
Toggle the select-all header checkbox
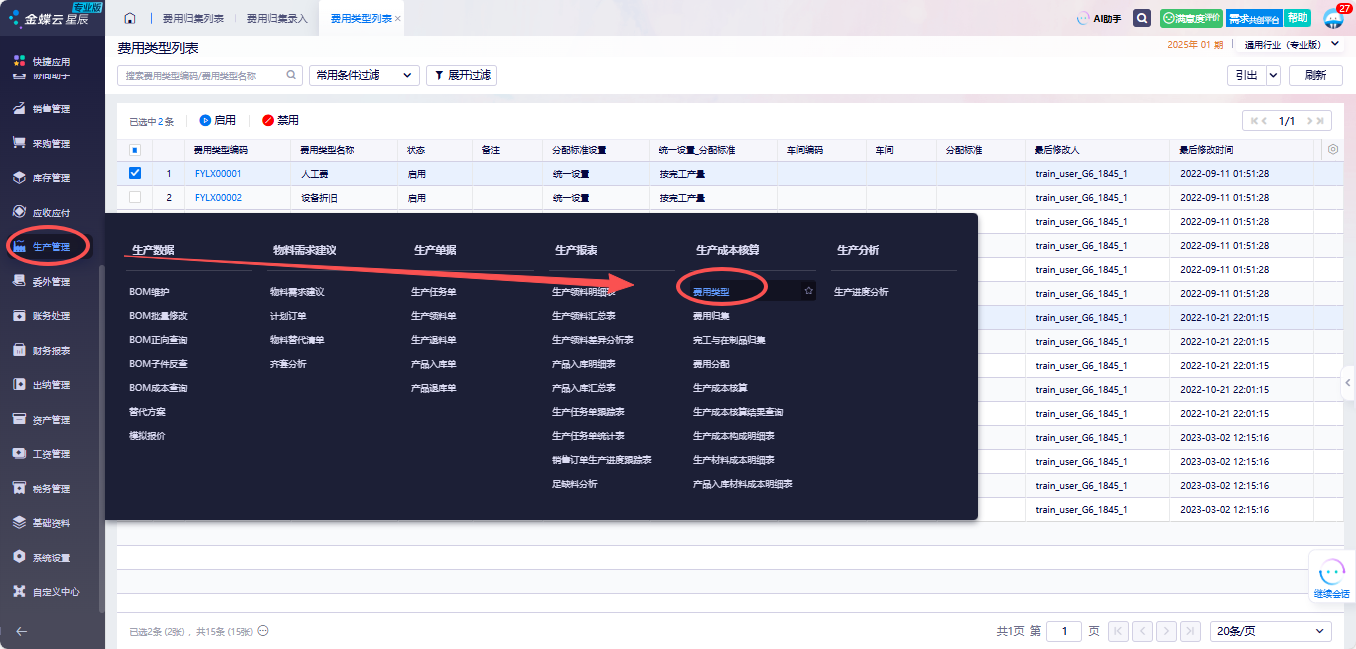(x=135, y=150)
